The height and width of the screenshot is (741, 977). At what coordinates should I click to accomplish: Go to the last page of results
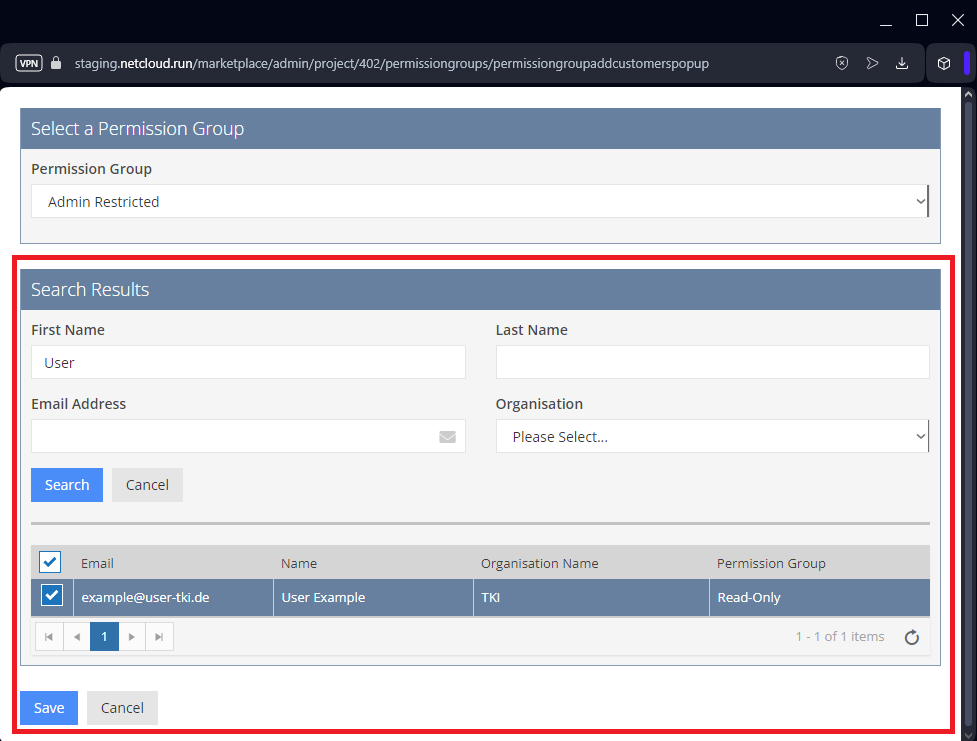click(x=159, y=637)
